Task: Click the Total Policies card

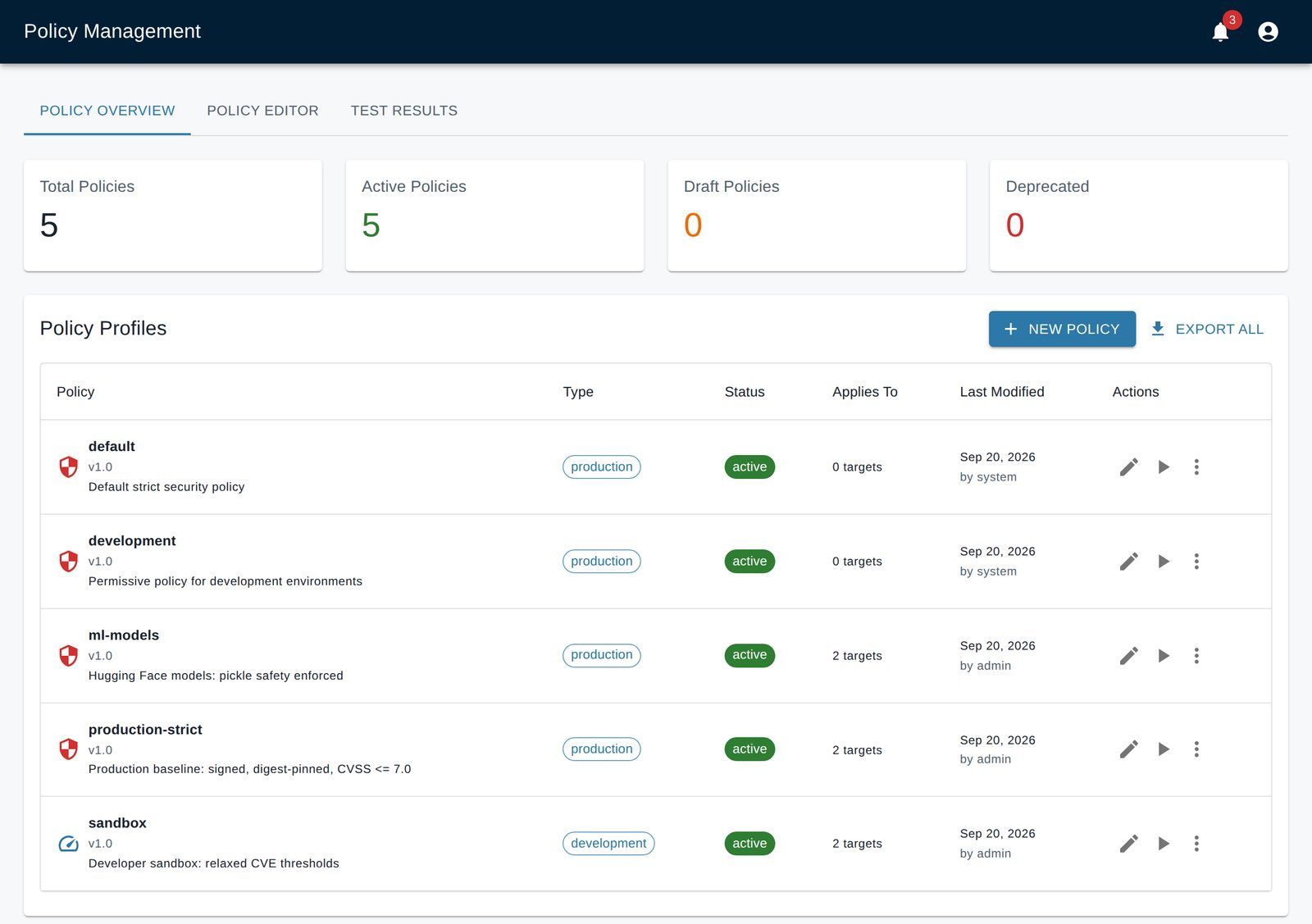Action: point(173,216)
